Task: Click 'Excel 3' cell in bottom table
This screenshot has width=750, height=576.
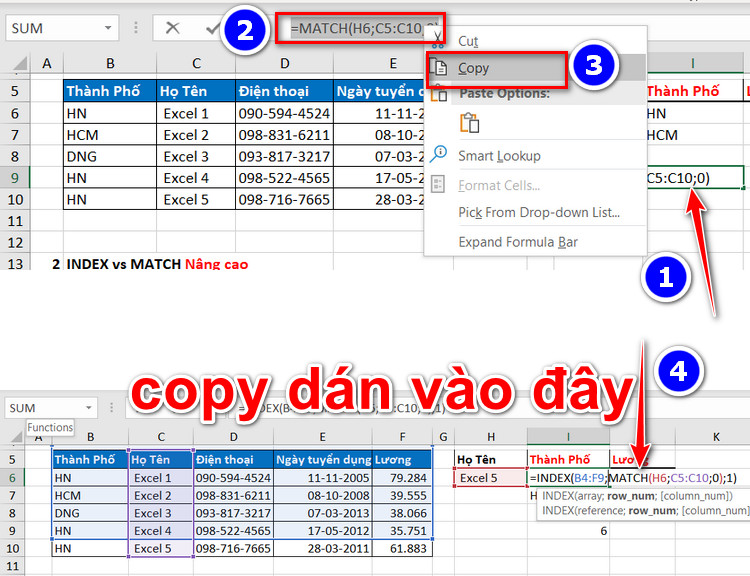Action: pyautogui.click(x=161, y=513)
